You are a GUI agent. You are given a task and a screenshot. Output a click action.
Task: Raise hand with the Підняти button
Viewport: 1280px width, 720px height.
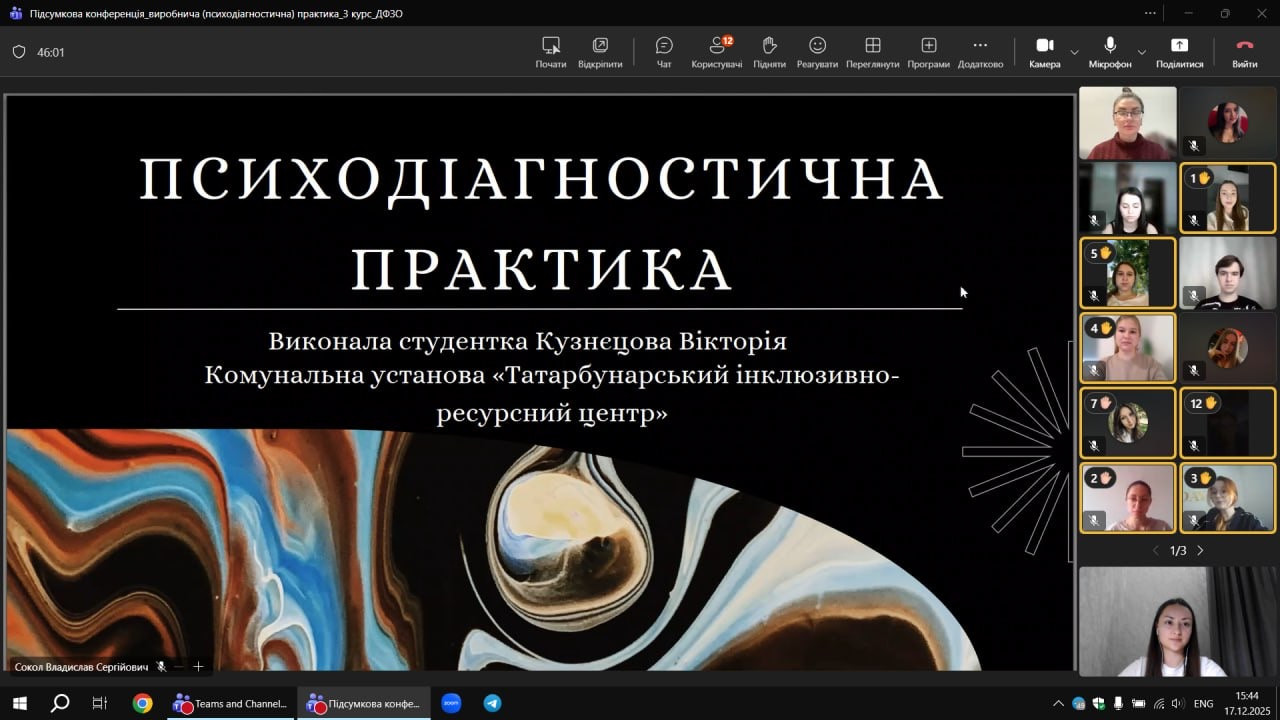(x=769, y=52)
